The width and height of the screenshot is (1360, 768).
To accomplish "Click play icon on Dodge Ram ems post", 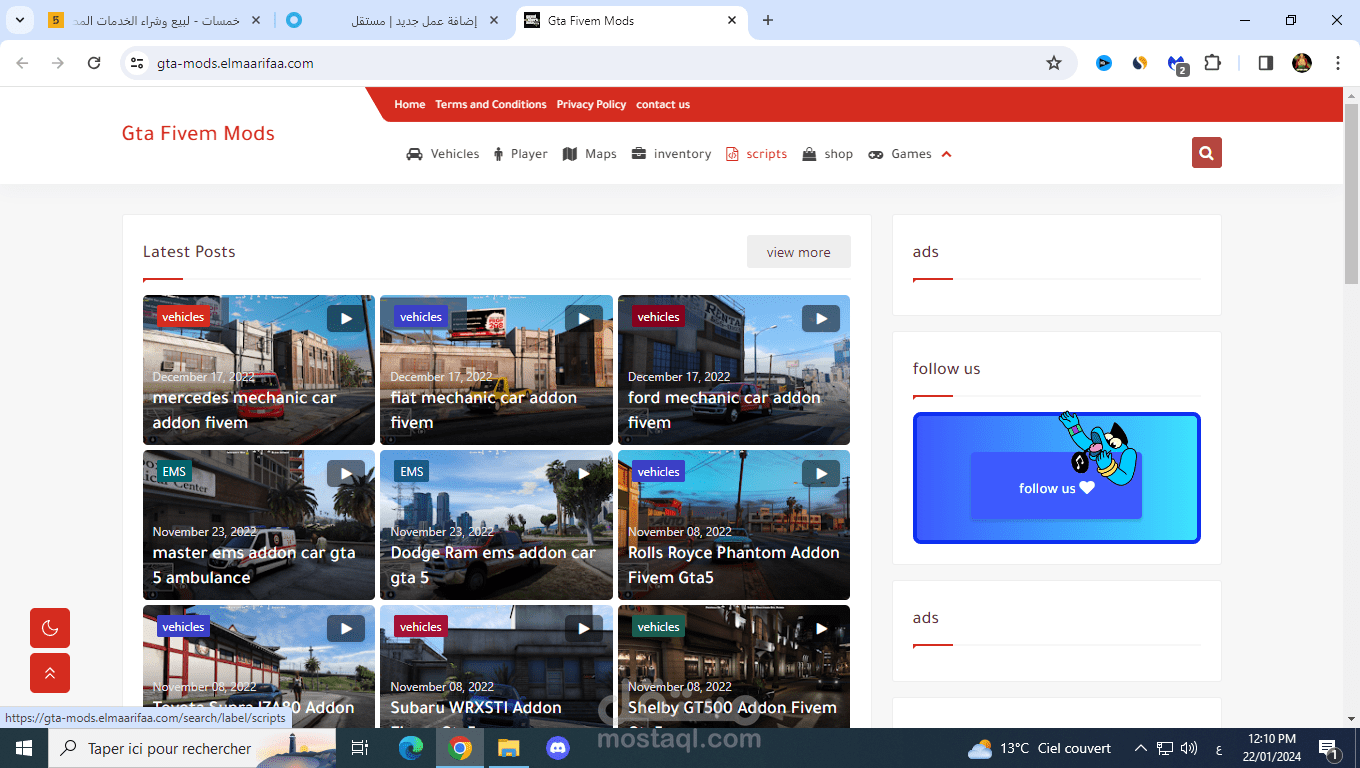I will coord(583,473).
